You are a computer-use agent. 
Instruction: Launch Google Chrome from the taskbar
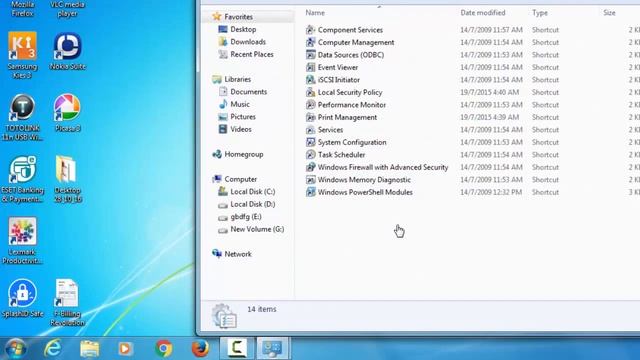point(163,349)
